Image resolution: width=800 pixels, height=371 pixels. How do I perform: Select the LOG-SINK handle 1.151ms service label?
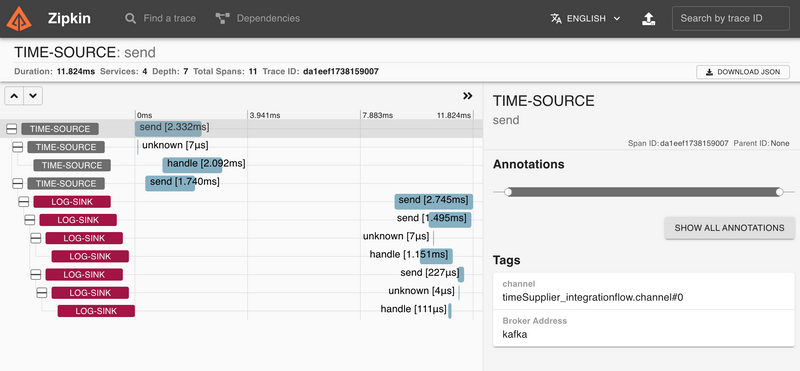(x=90, y=256)
